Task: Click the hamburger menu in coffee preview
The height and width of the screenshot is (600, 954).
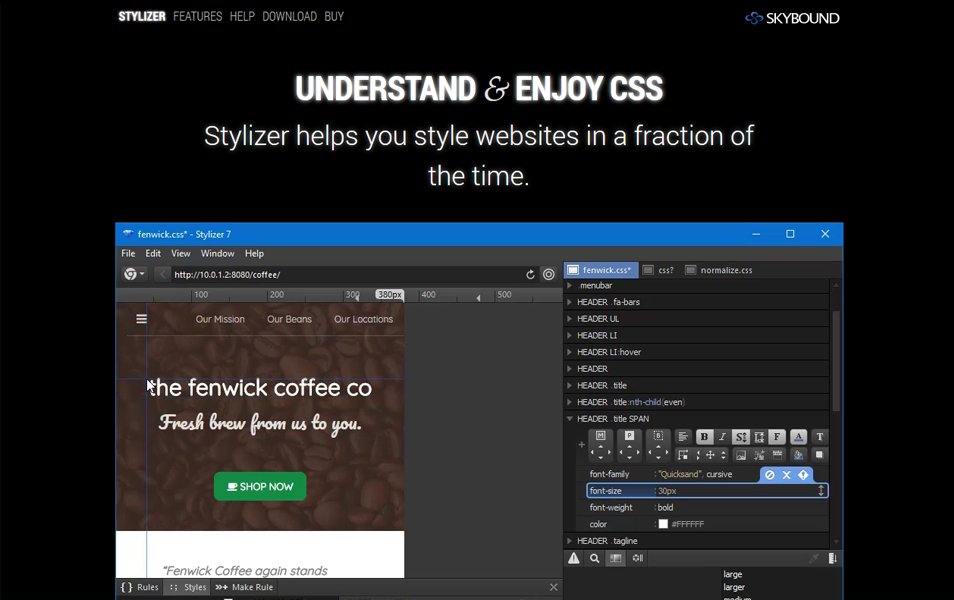Action: click(141, 319)
